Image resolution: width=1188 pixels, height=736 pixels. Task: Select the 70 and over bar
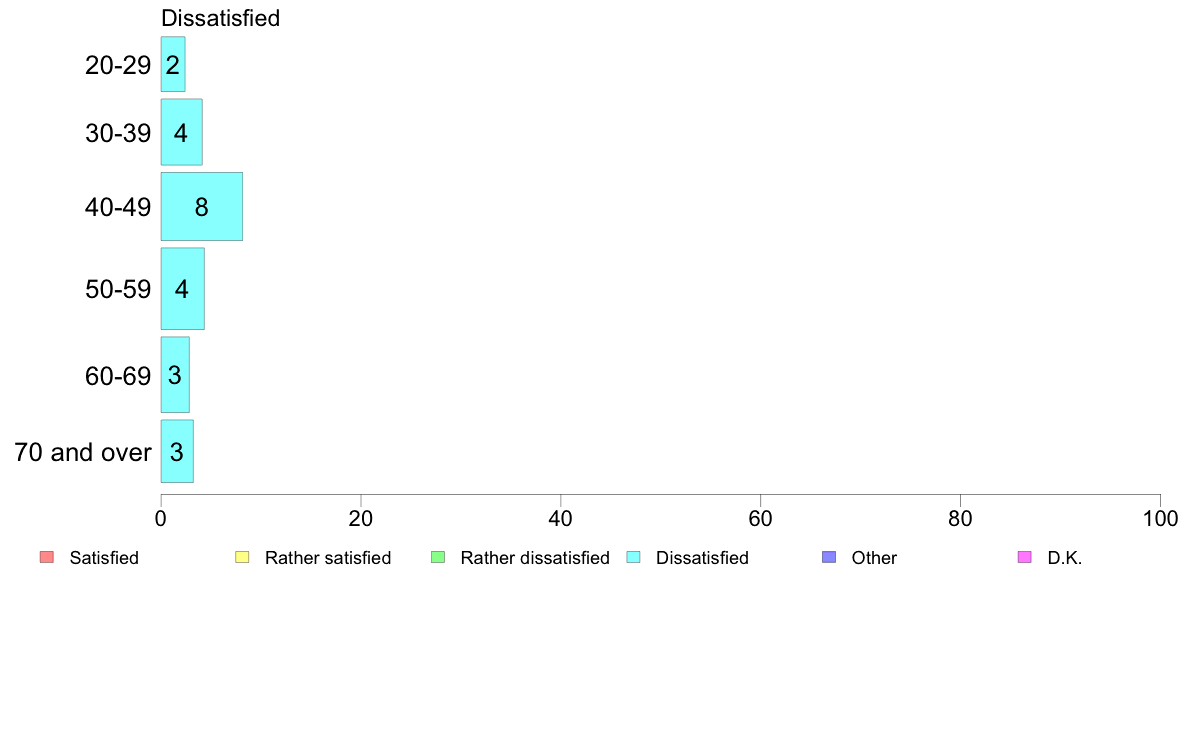click(177, 451)
